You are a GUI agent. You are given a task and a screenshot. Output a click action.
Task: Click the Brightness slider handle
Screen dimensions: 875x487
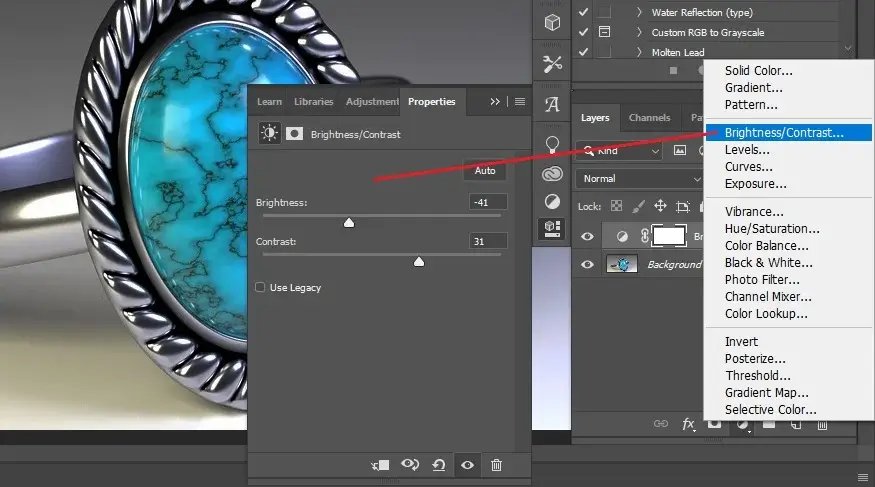point(349,223)
